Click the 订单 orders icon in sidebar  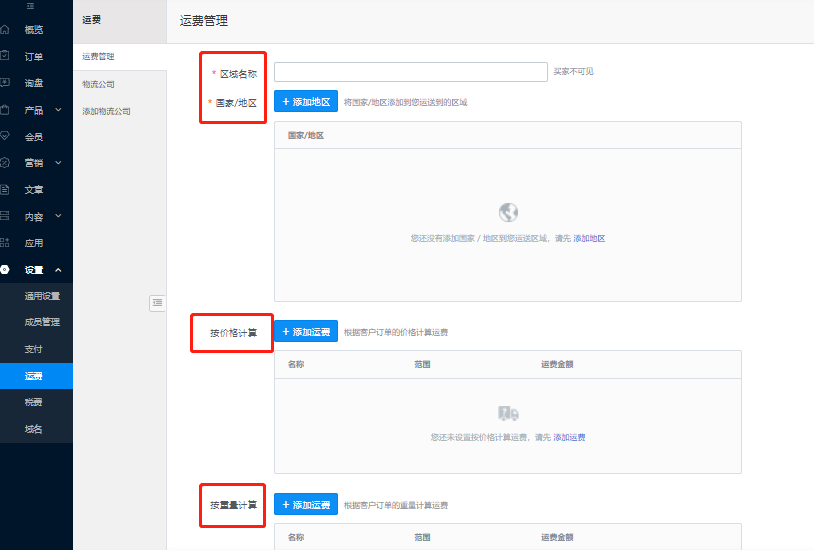pos(5,56)
